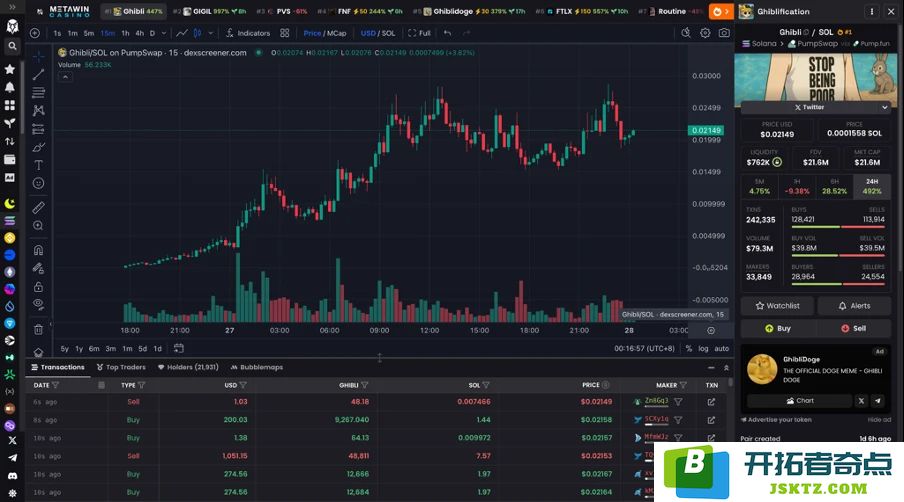The image size is (904, 502).
Task: Open the go-to-date calendar icon
Action: pos(179,348)
